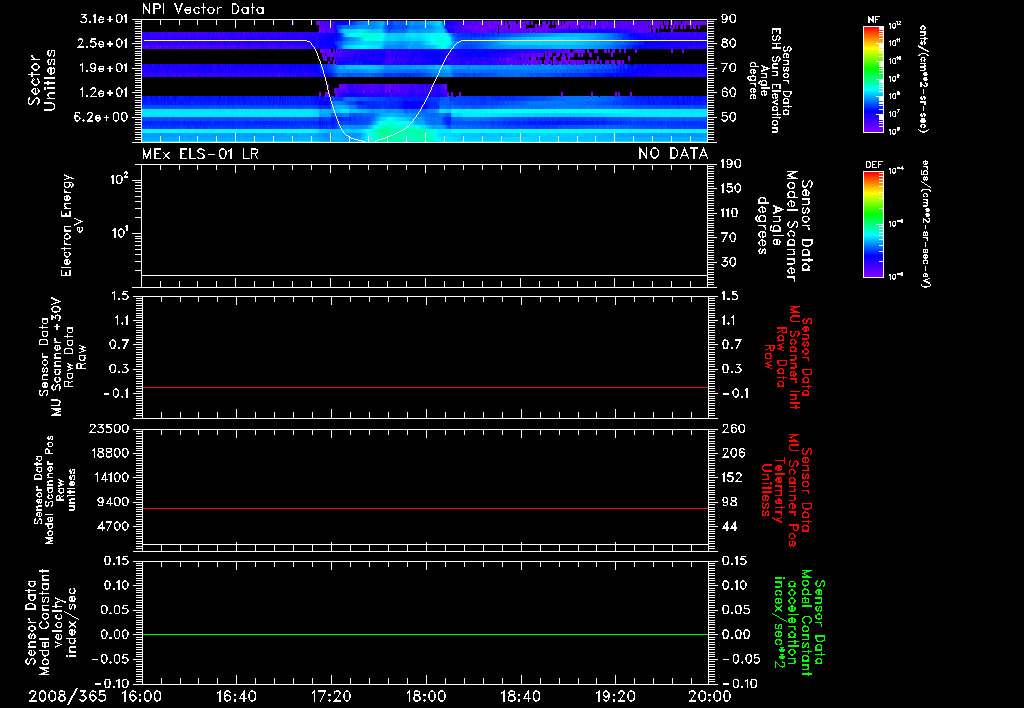Screen dimensions: 1024x708
Task: Click the "260" telemetry tick label
Action: pyautogui.click(x=731, y=428)
